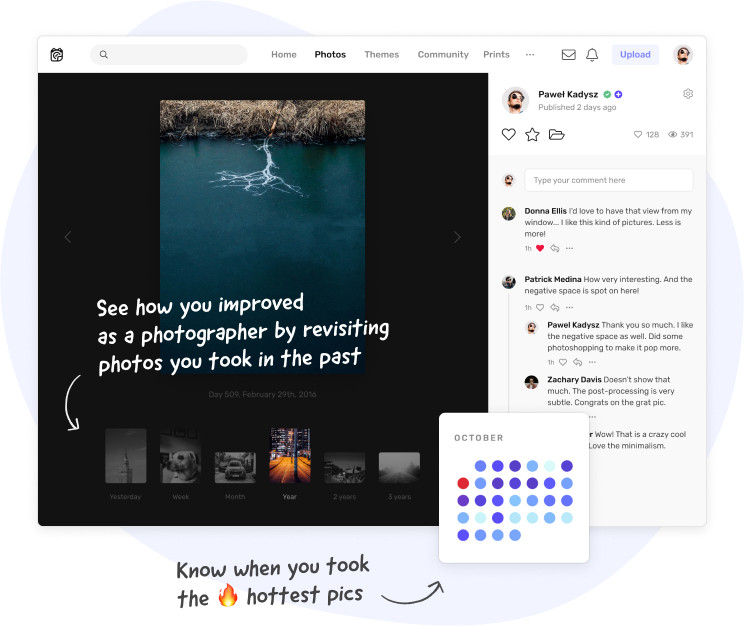The width and height of the screenshot is (744, 627).
Task: Go to previous photo arrow
Action: coord(68,237)
